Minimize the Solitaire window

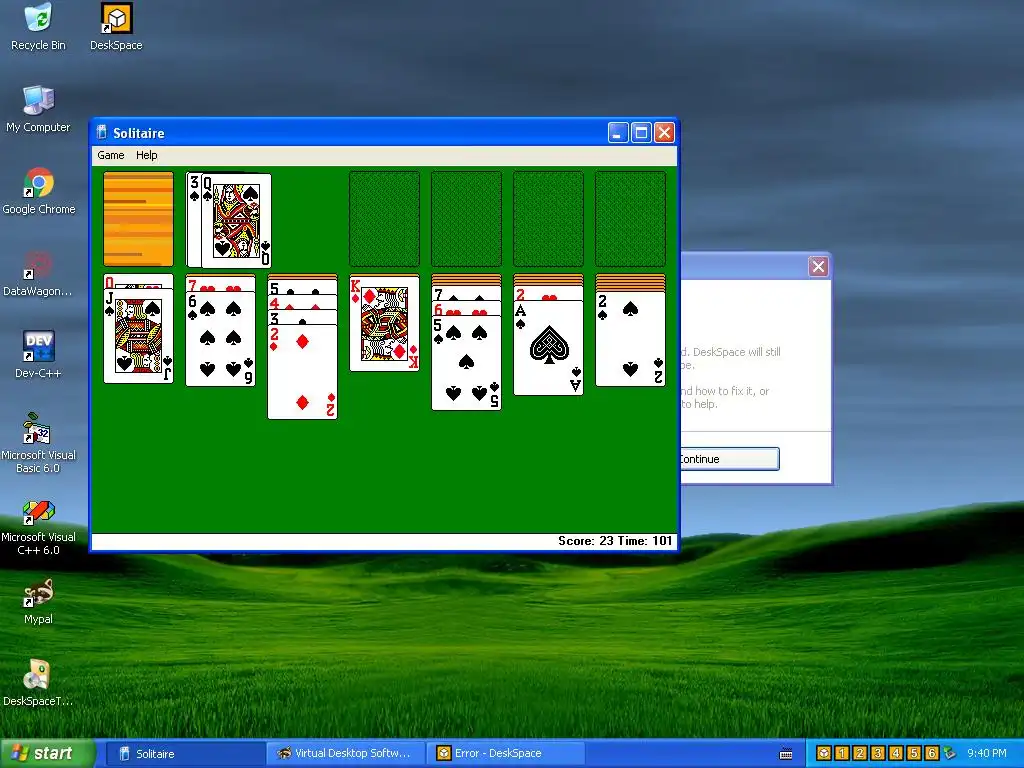[618, 133]
